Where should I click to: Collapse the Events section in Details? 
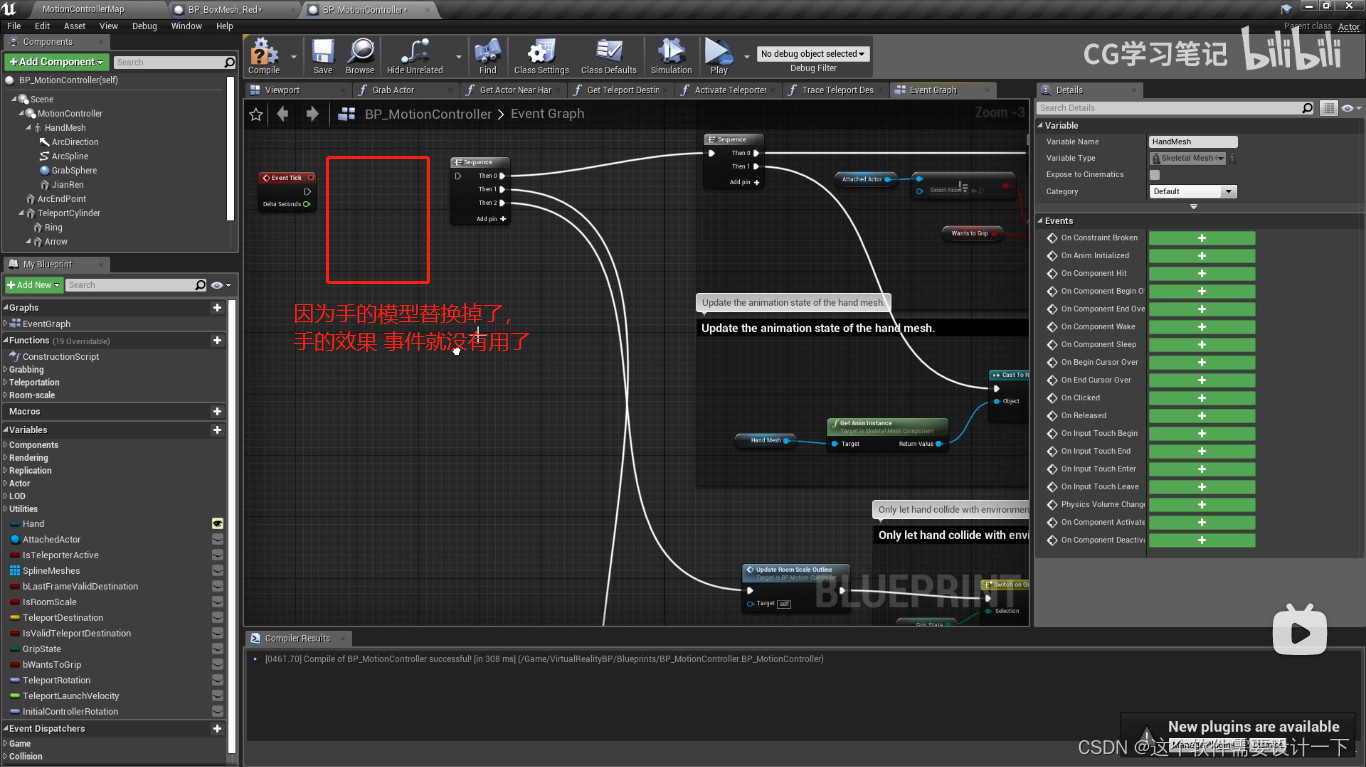click(x=1040, y=221)
